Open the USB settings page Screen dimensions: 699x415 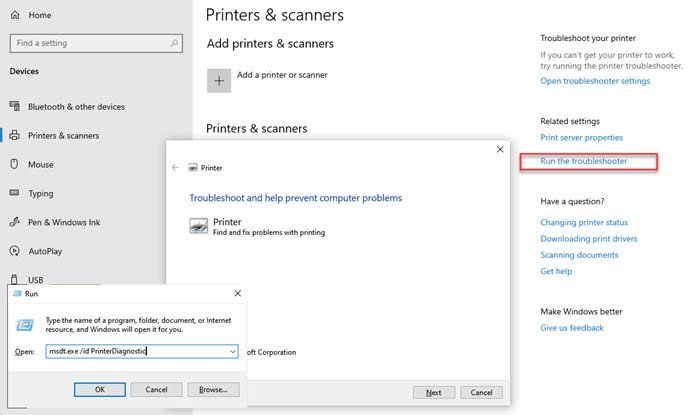pyautogui.click(x=36, y=280)
